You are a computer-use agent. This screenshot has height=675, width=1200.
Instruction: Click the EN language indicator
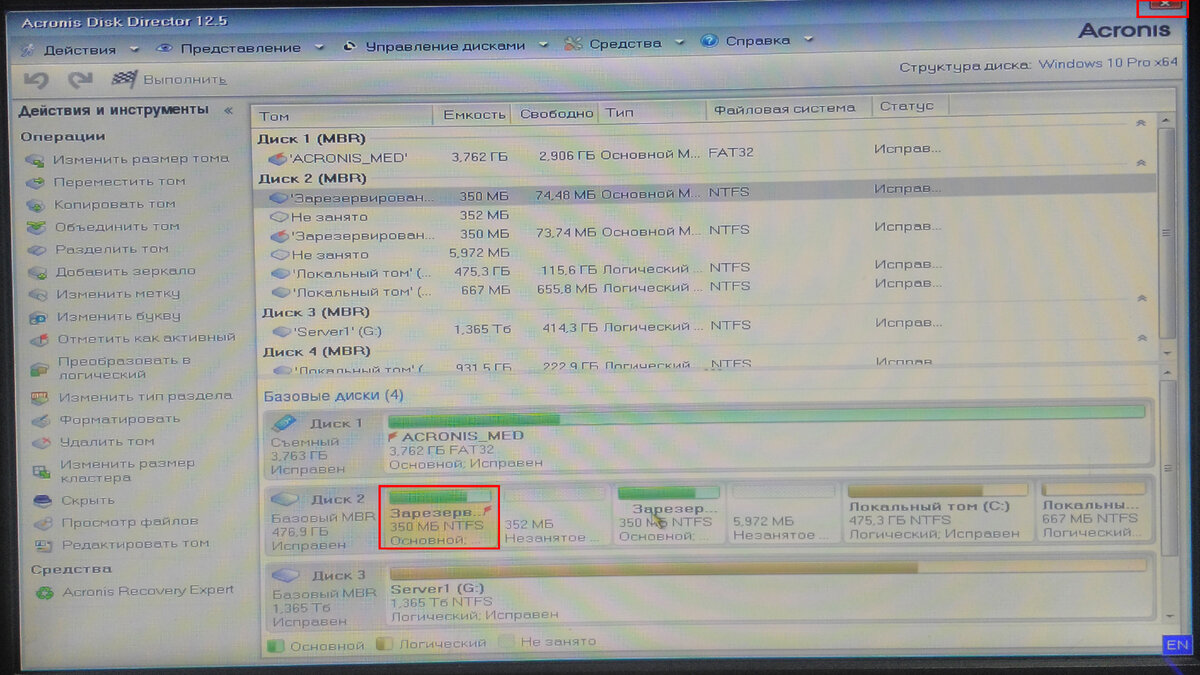[x=1177, y=645]
